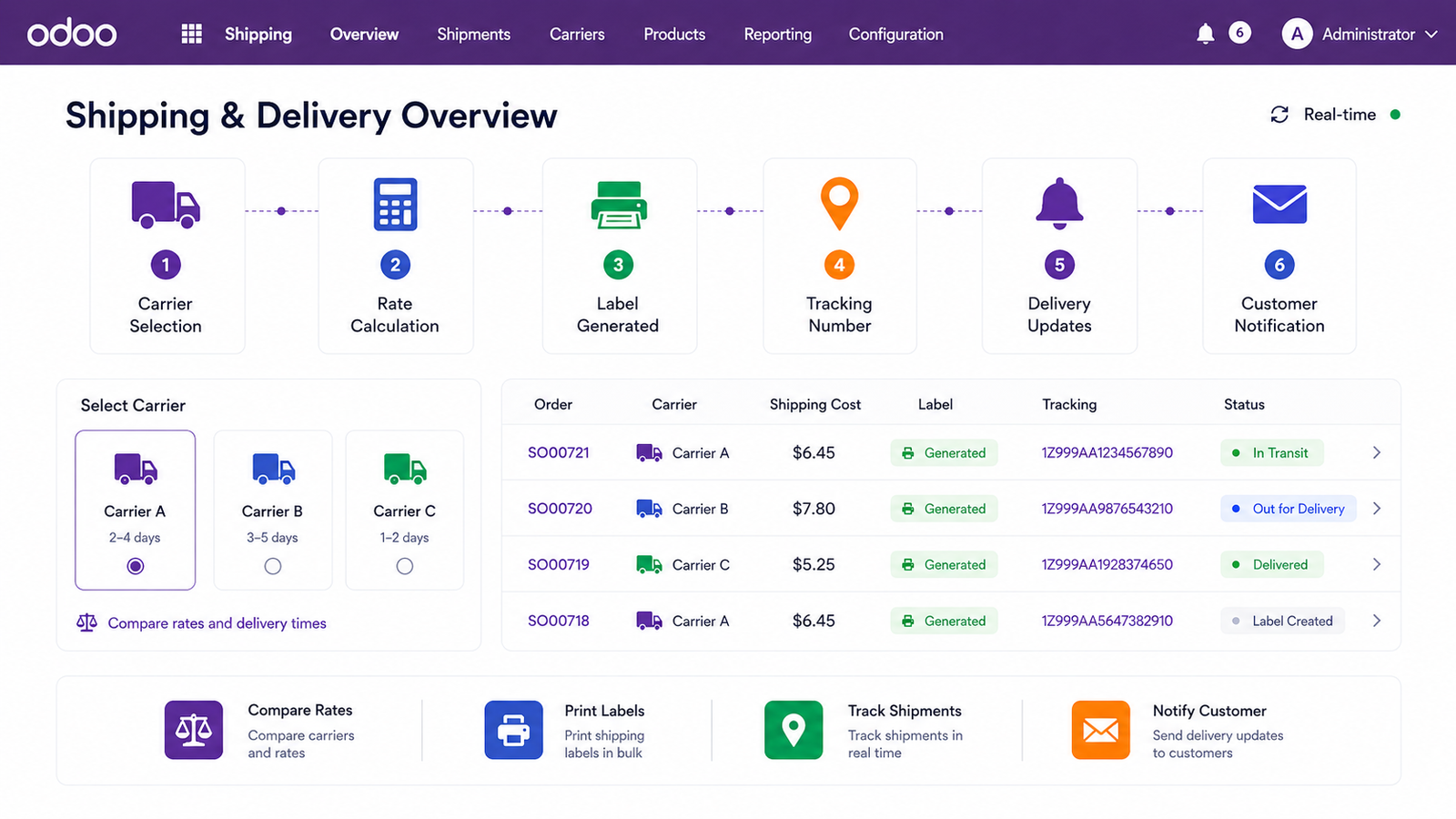The height and width of the screenshot is (819, 1456).
Task: Open tracking number 1Z999AA1234567890
Action: point(1107,452)
